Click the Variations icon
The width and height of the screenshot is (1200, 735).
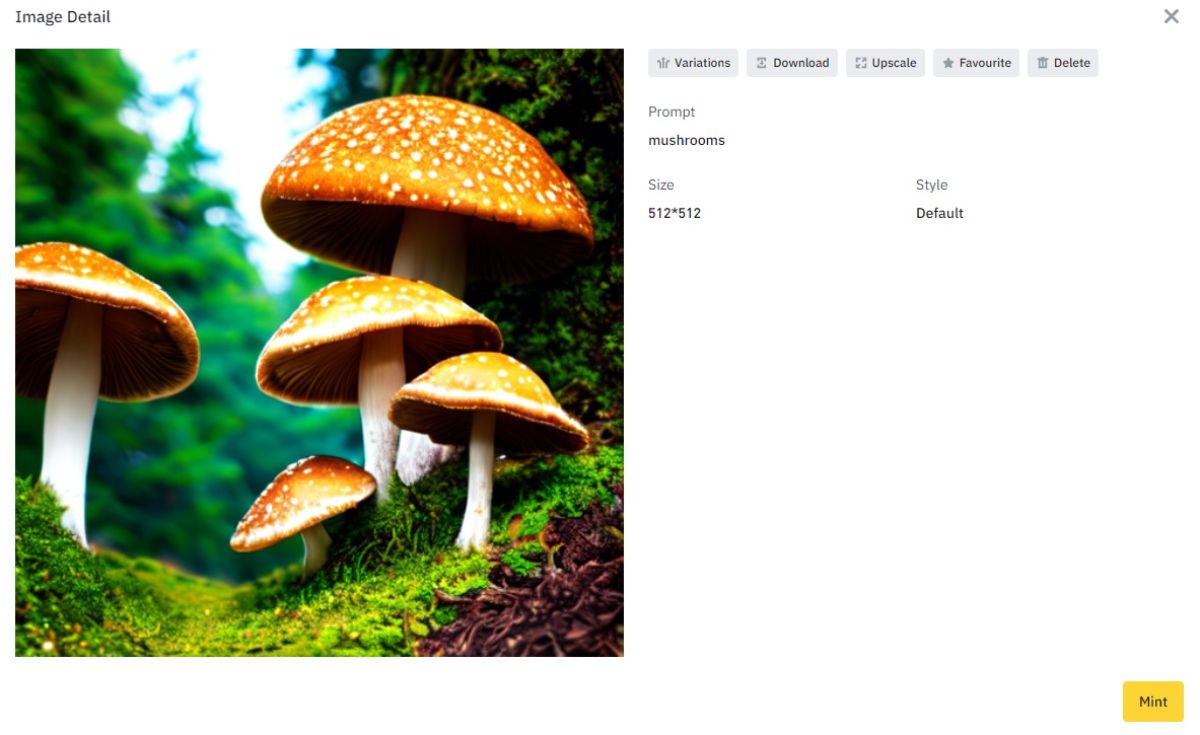point(663,63)
